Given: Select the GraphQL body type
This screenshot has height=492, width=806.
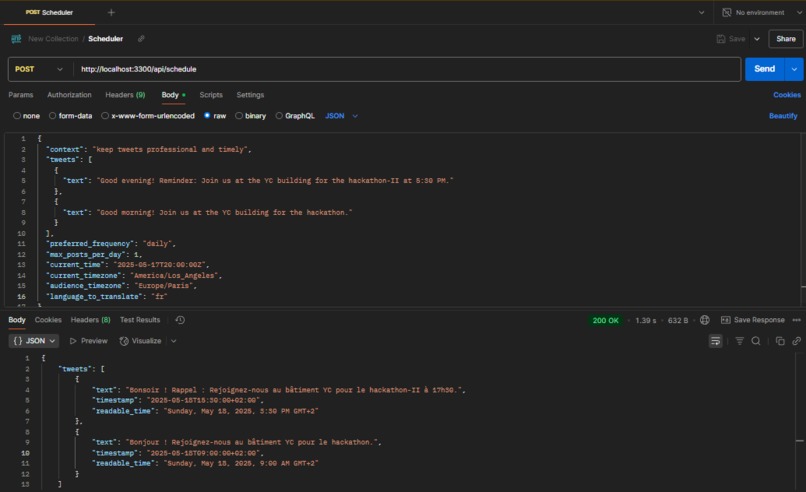Looking at the screenshot, I should [x=279, y=116].
